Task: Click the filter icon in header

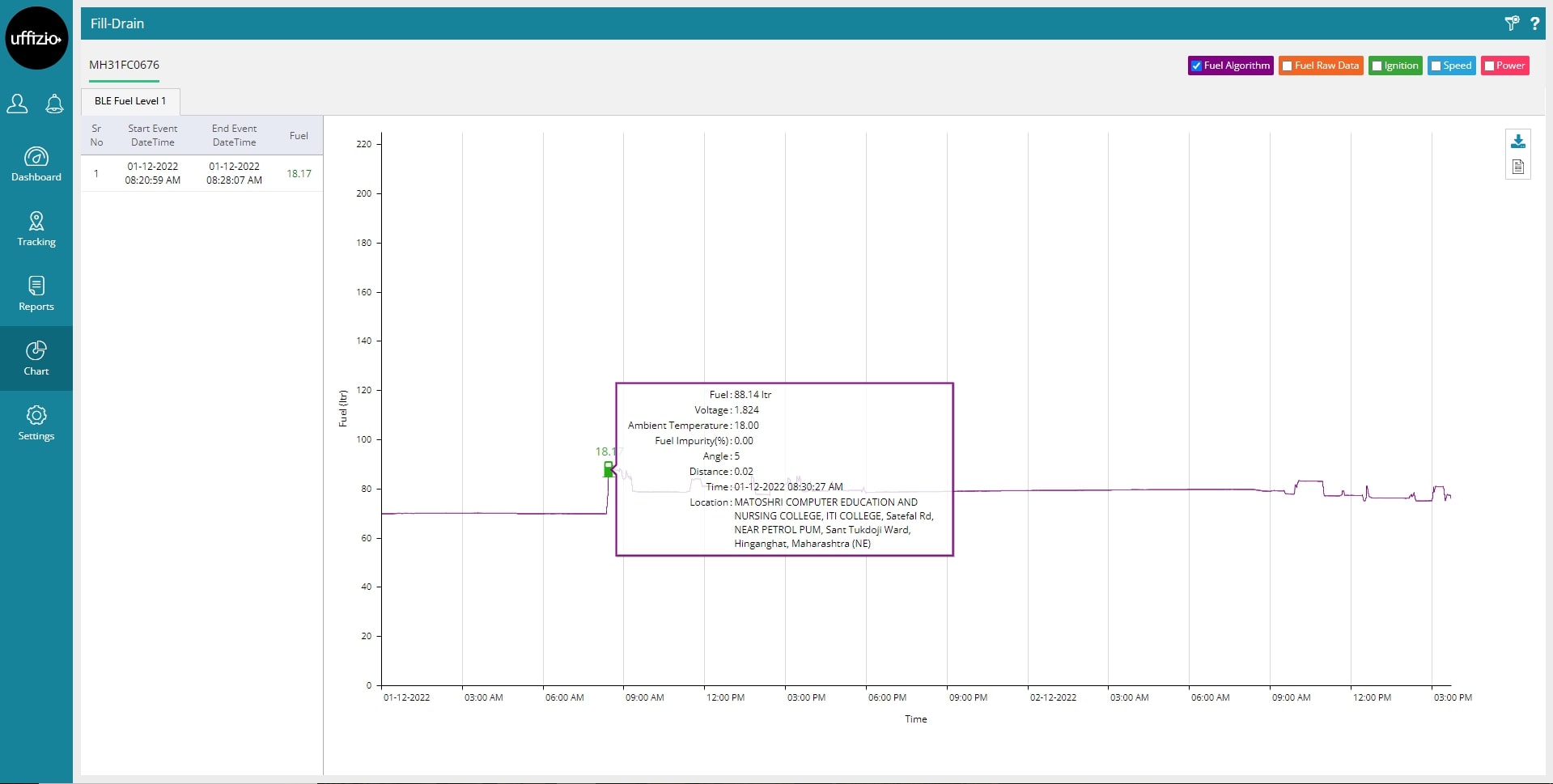Action: [1511, 23]
